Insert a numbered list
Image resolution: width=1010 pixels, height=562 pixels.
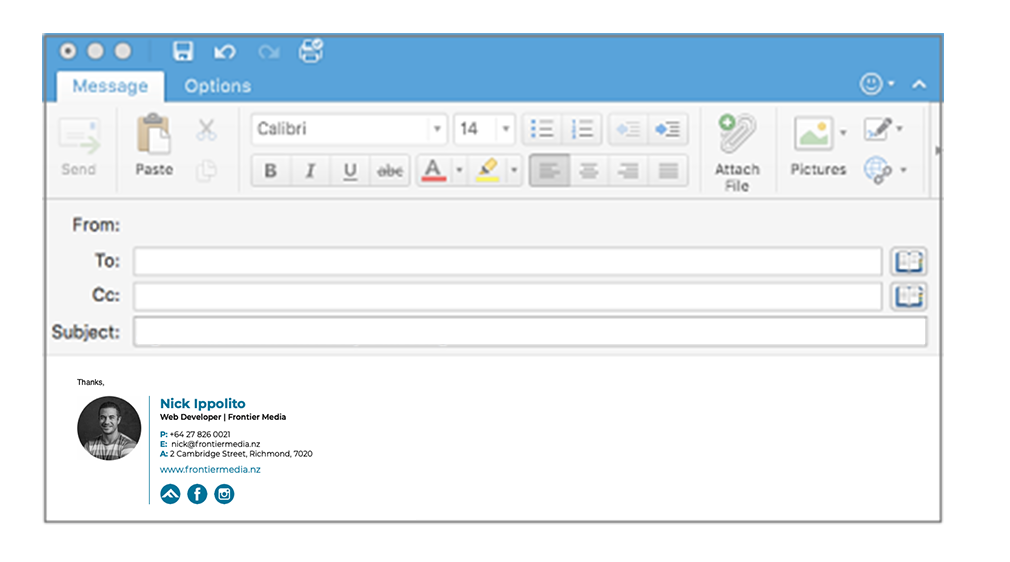(582, 129)
